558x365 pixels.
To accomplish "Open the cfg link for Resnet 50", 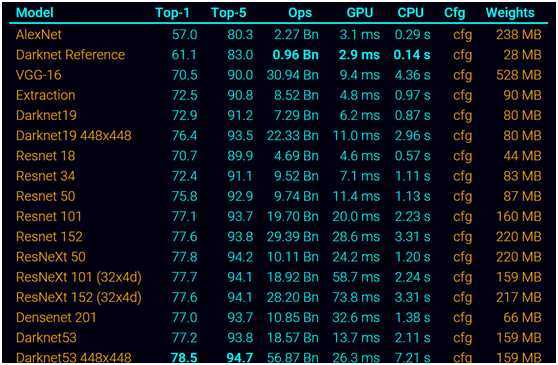I will [462, 197].
